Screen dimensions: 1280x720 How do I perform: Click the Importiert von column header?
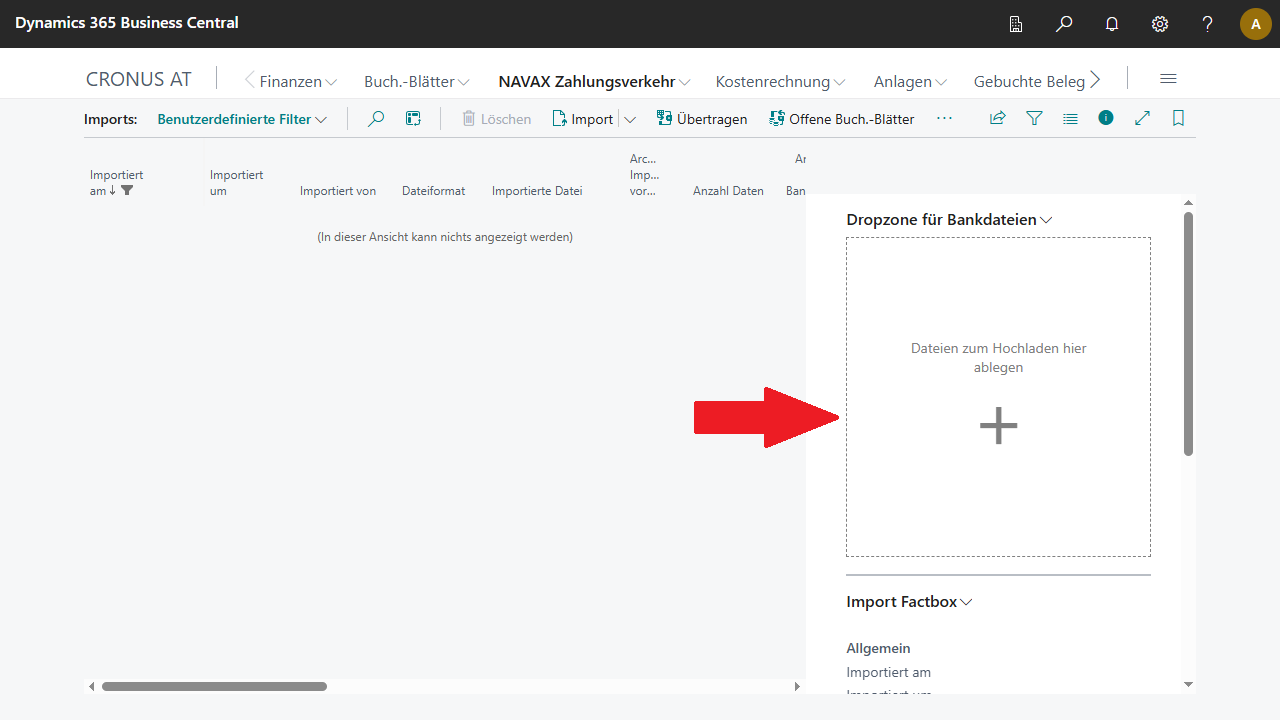point(338,191)
